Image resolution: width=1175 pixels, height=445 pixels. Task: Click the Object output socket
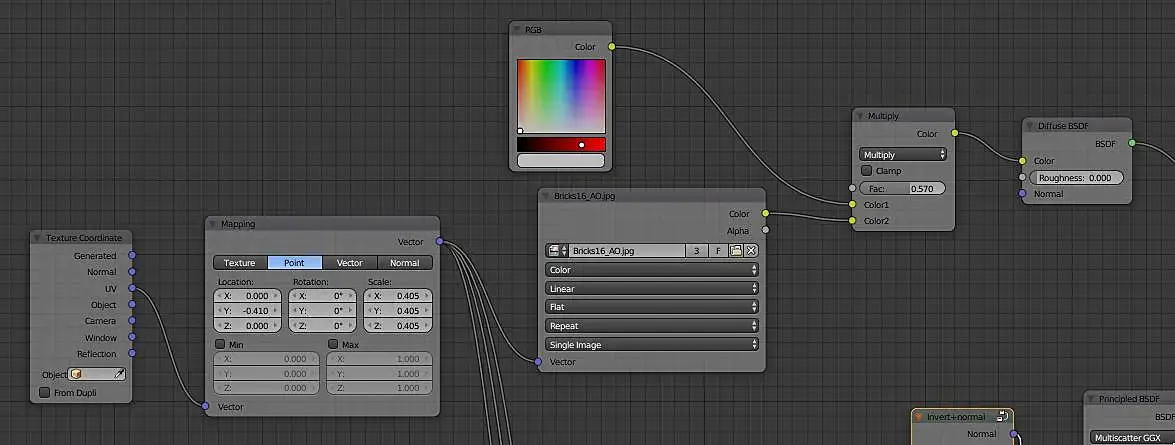pos(132,304)
